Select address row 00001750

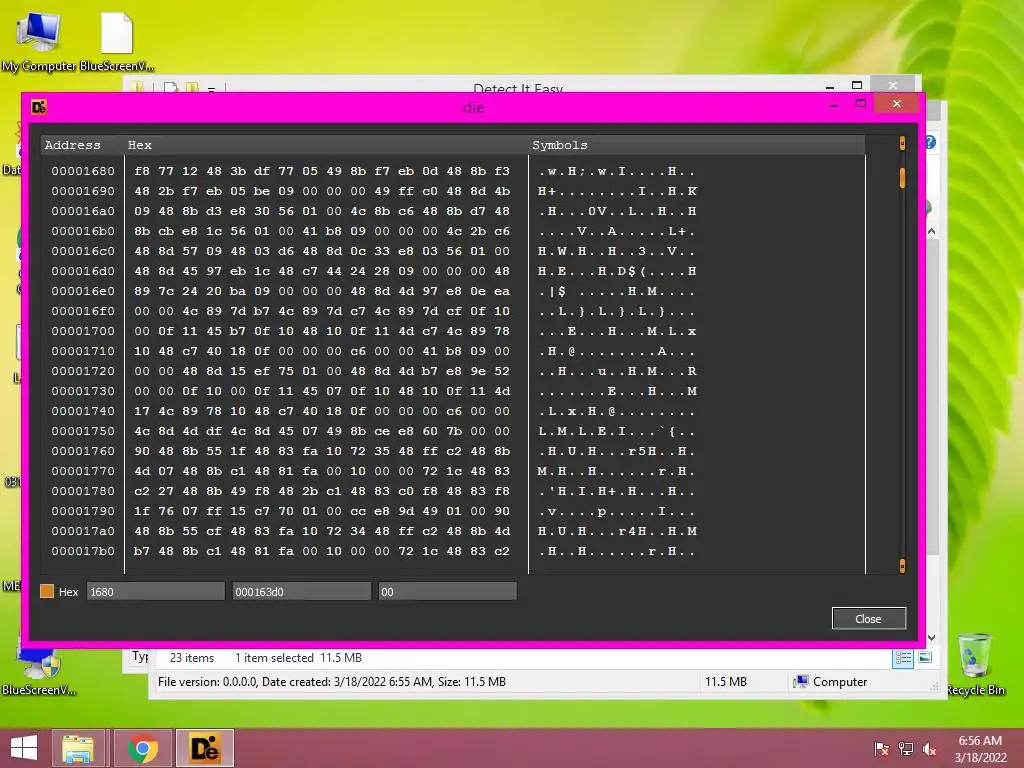83,431
